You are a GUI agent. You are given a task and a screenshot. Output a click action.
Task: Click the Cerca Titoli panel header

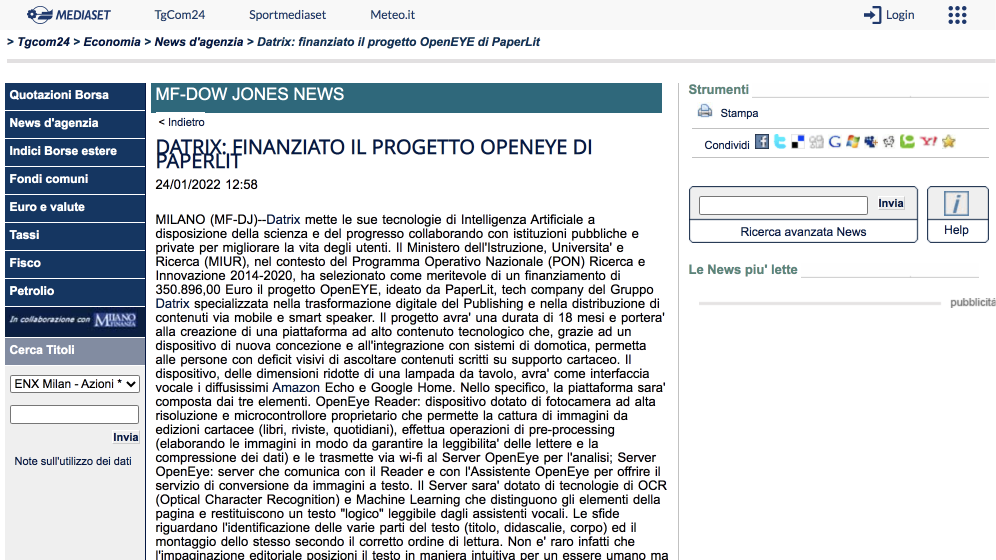[x=75, y=350]
